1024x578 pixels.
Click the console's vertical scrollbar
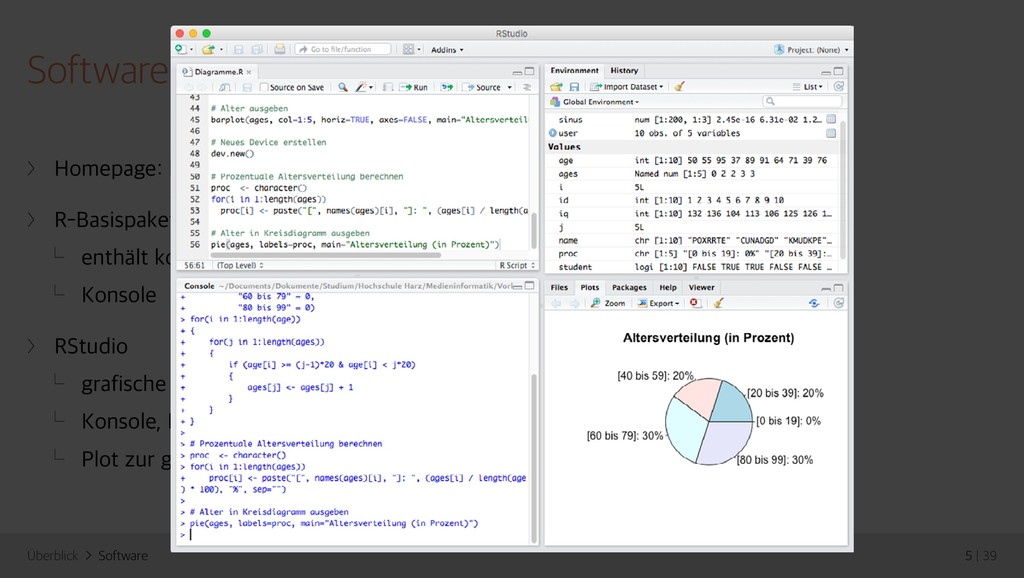534,457
